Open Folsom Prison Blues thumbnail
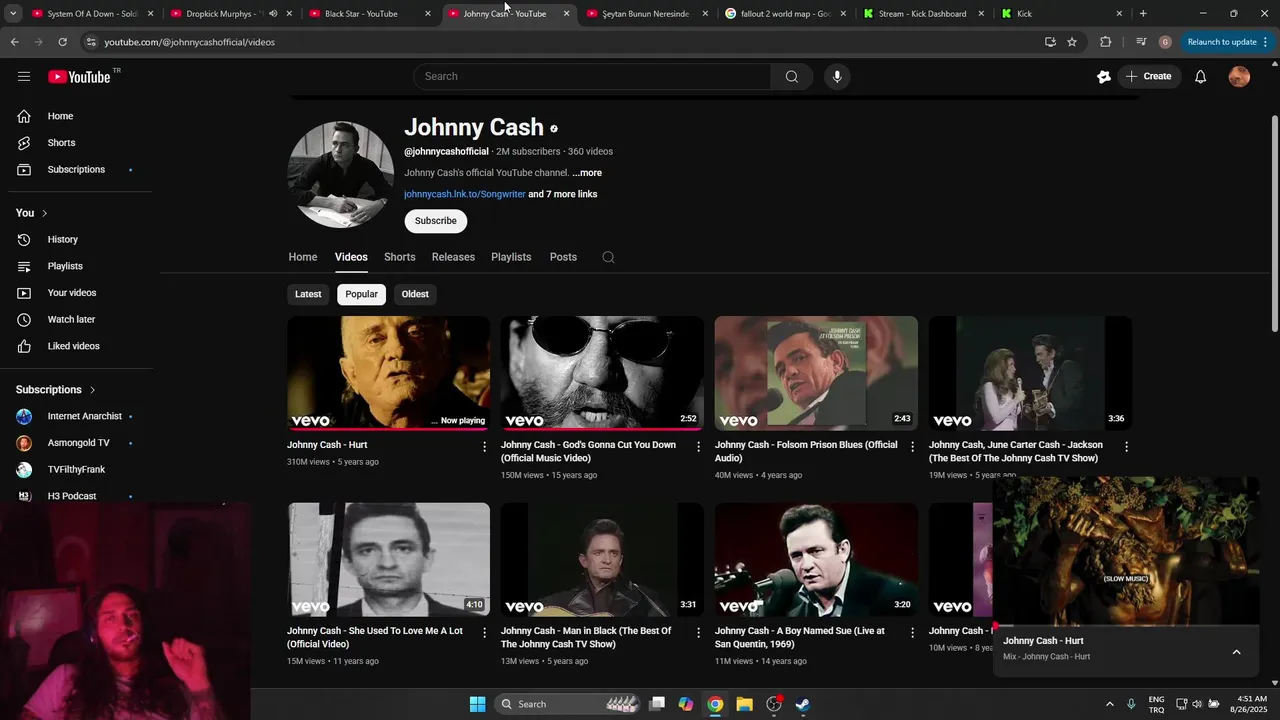This screenshot has height=720, width=1280. [816, 373]
